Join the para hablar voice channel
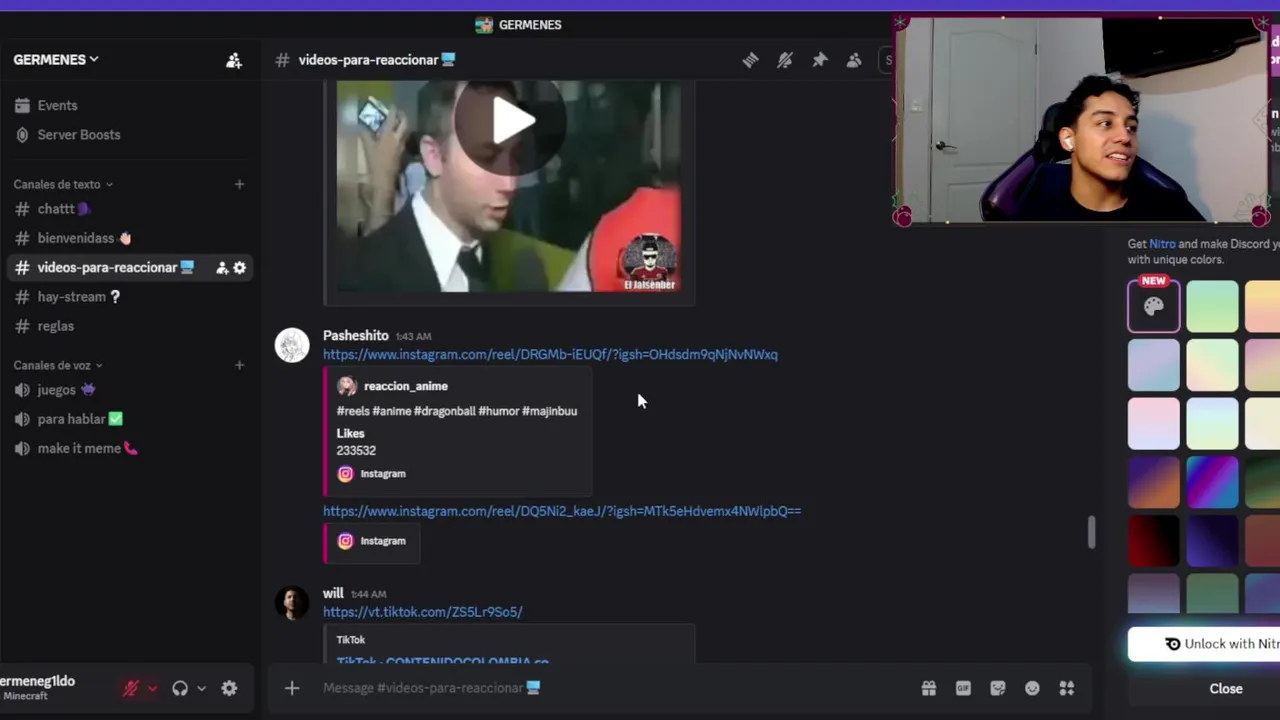This screenshot has width=1280, height=720. (x=130, y=419)
